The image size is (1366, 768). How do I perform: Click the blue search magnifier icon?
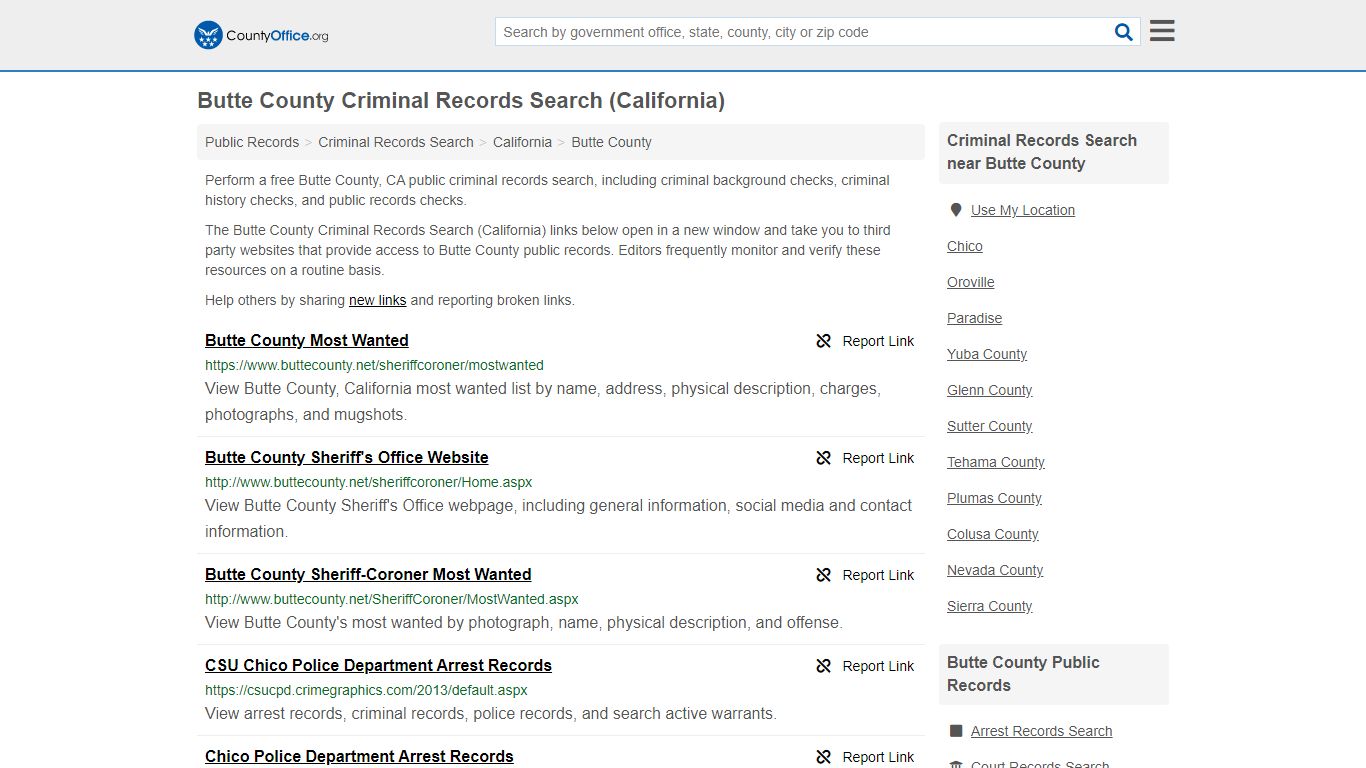(x=1123, y=31)
